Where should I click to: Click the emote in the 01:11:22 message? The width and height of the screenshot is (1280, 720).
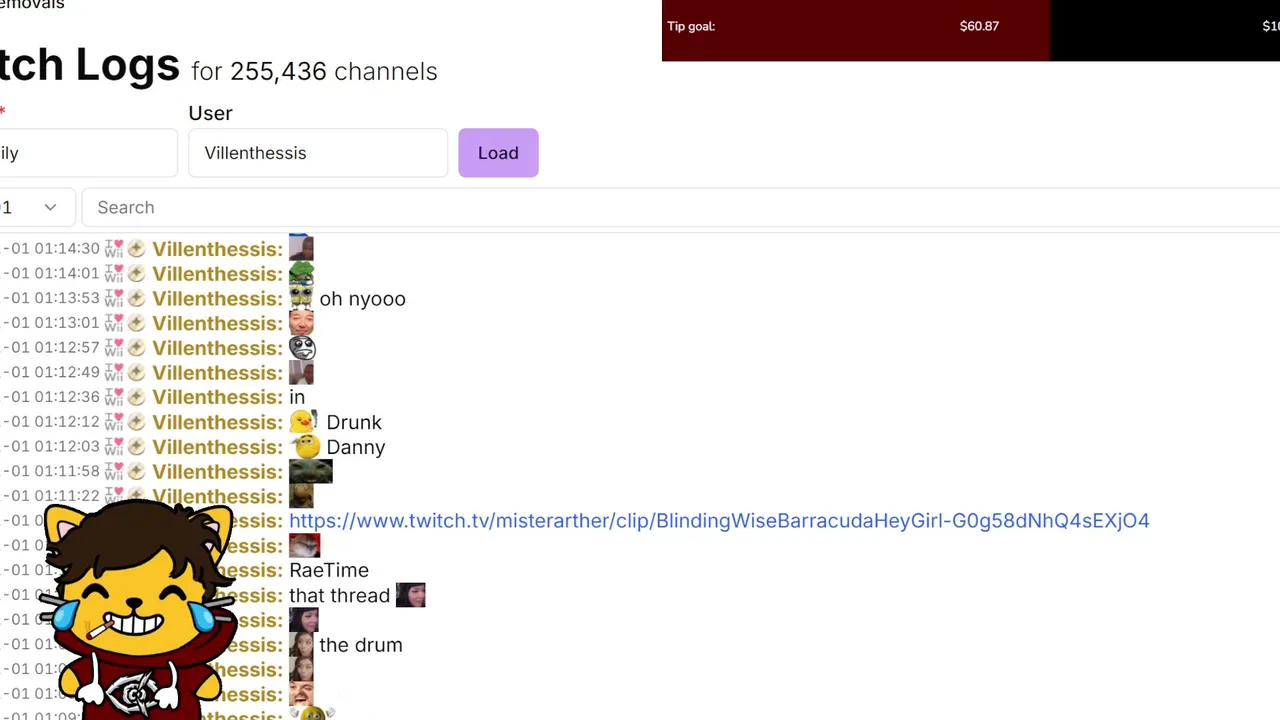pos(301,496)
